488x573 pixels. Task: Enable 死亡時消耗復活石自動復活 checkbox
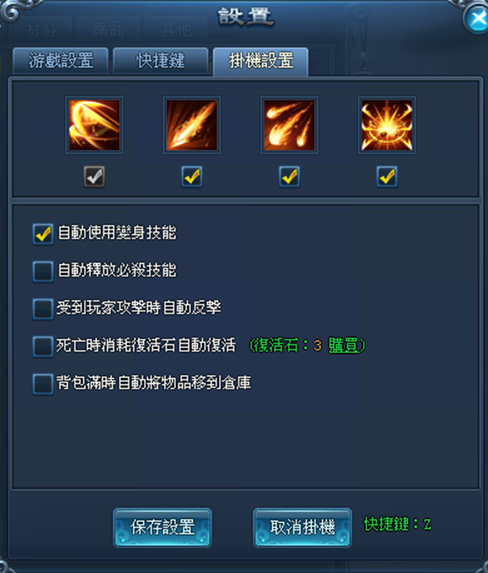pos(43,346)
